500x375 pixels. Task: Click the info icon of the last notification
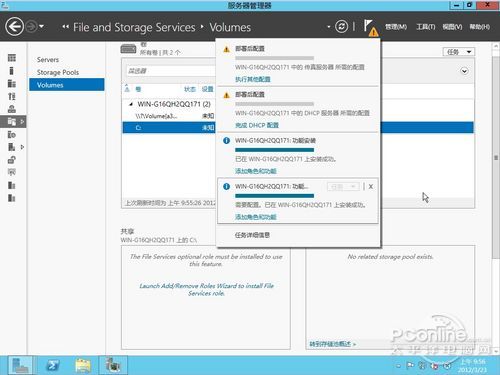(x=226, y=186)
